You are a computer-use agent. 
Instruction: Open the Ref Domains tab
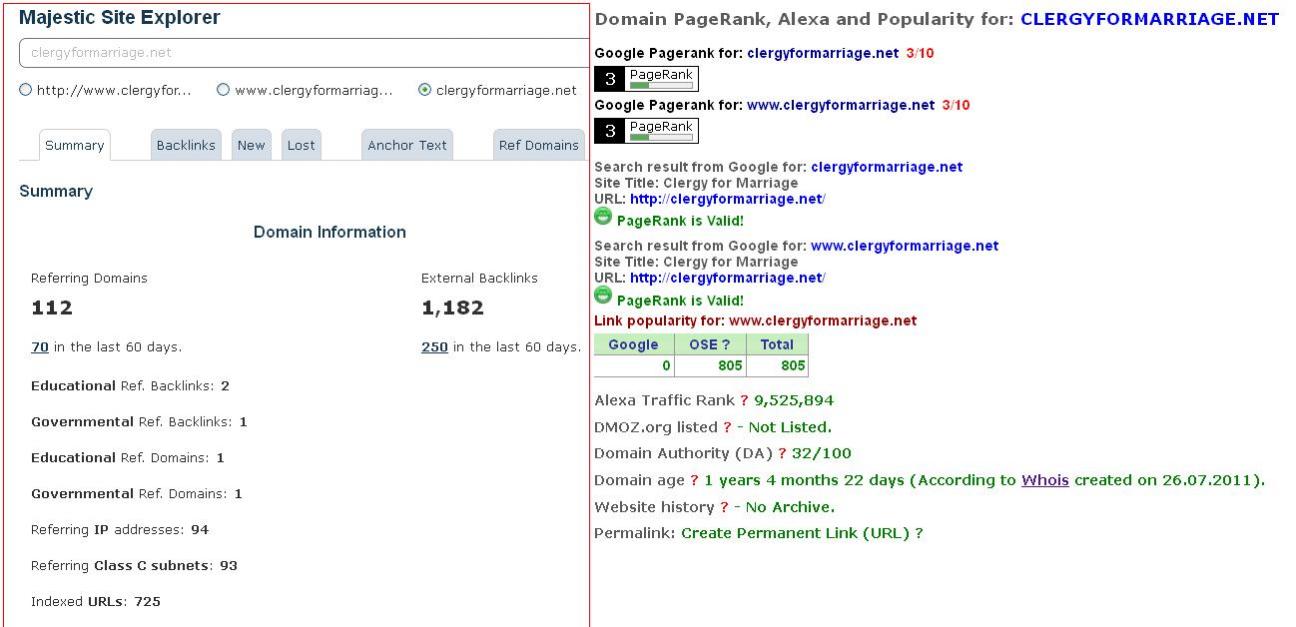(538, 145)
